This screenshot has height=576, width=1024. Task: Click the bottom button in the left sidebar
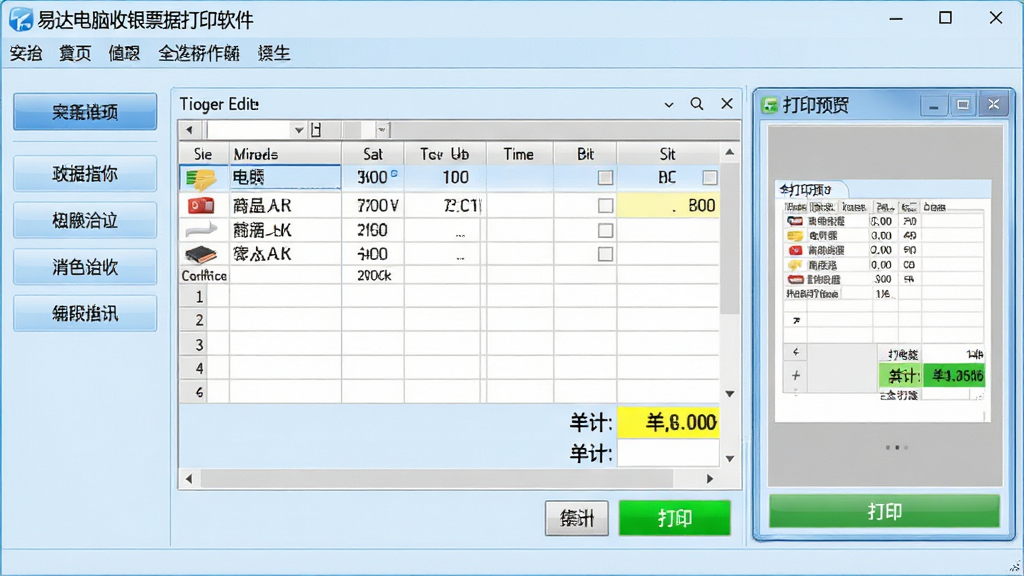85,313
